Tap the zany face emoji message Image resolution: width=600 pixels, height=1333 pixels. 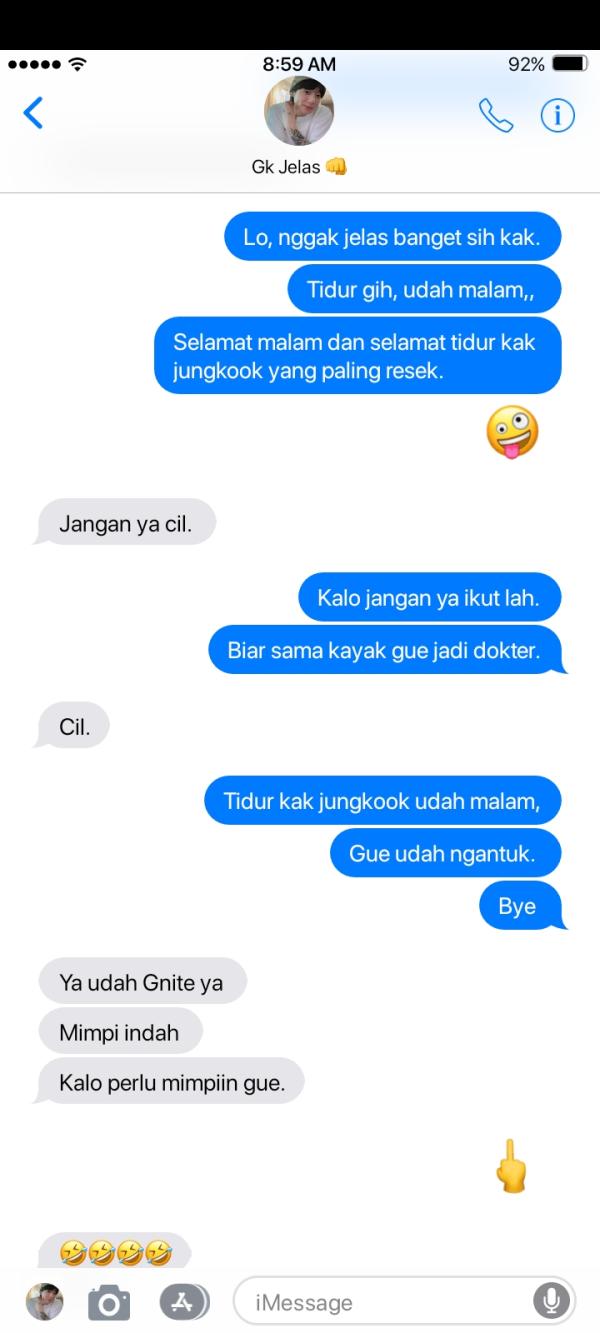(512, 432)
